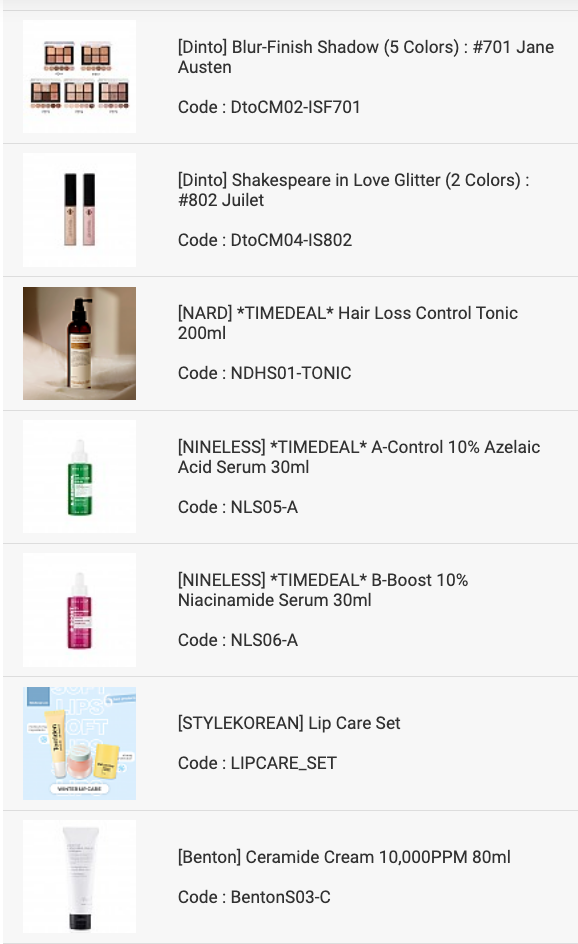The height and width of the screenshot is (944, 578).
Task: Select the code NDHS01-TONIC text
Action: click(264, 373)
